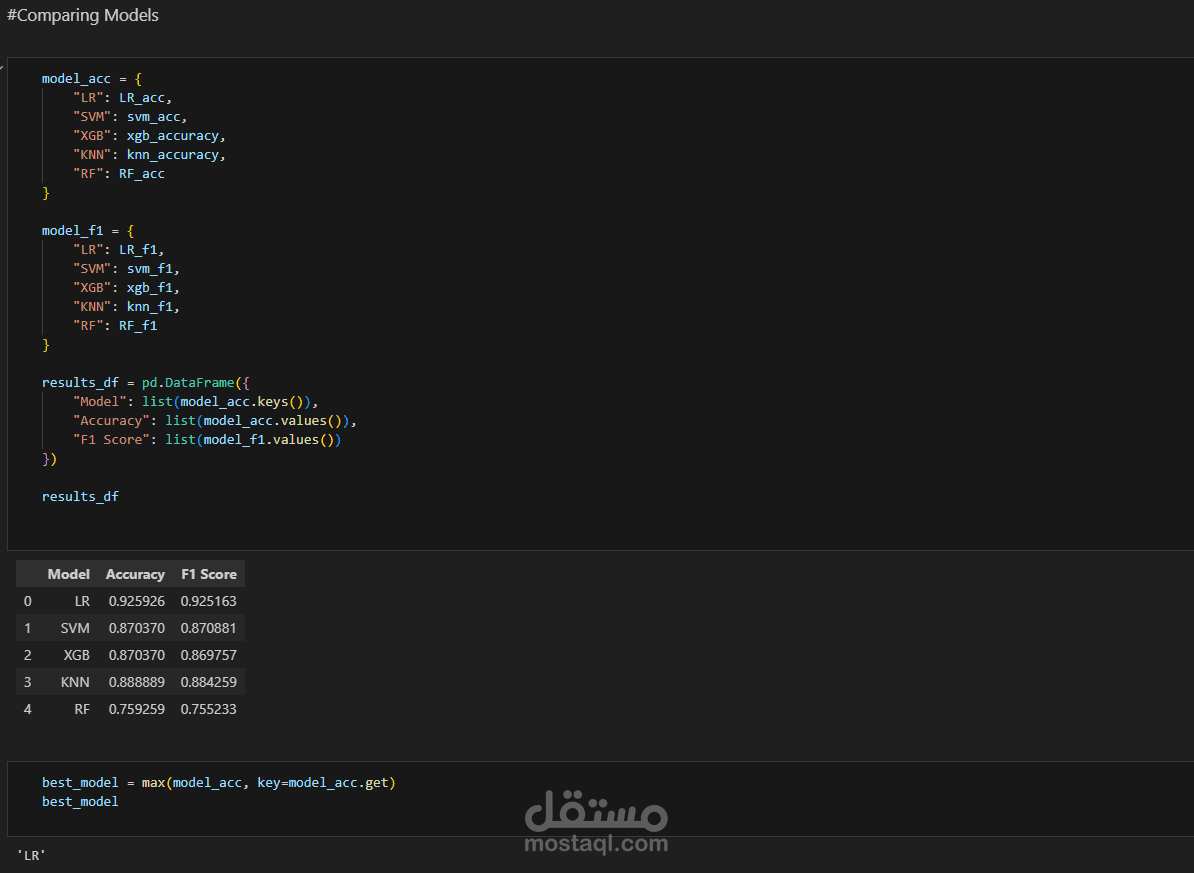
Task: Click accuracy value 0.870370 in SVM row
Action: [x=136, y=628]
